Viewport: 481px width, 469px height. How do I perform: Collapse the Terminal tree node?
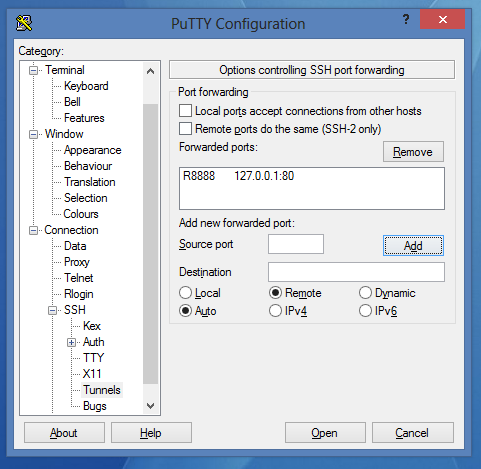(33, 70)
